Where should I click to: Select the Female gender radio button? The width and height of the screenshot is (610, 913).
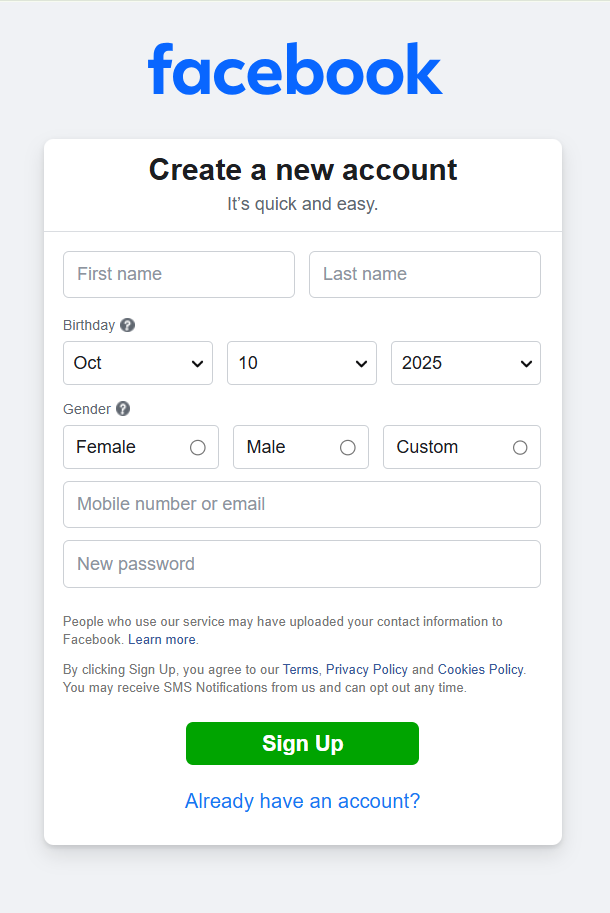197,448
